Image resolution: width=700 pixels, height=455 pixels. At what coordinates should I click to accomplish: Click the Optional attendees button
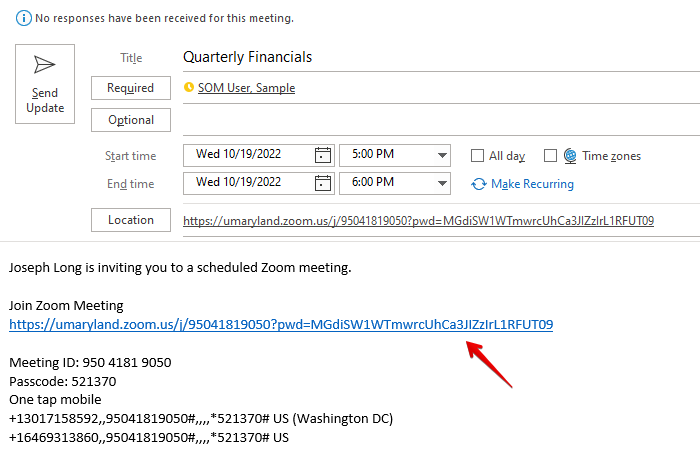[x=131, y=120]
